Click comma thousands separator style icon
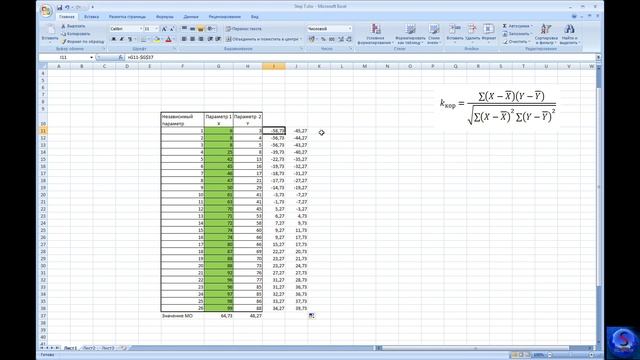The height and width of the screenshot is (360, 640). click(x=331, y=39)
